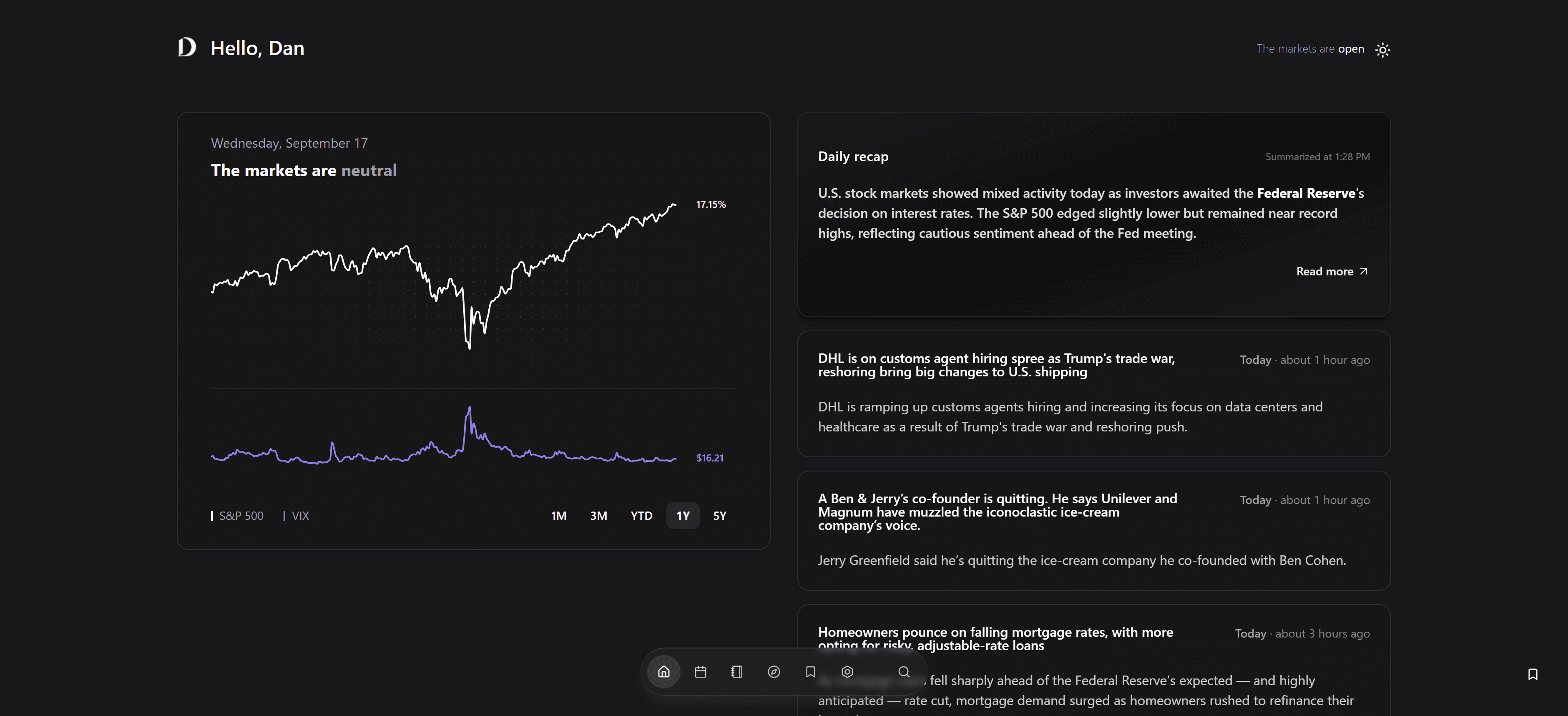Open the notebook icon in dock
1568x716 pixels.
click(736, 671)
